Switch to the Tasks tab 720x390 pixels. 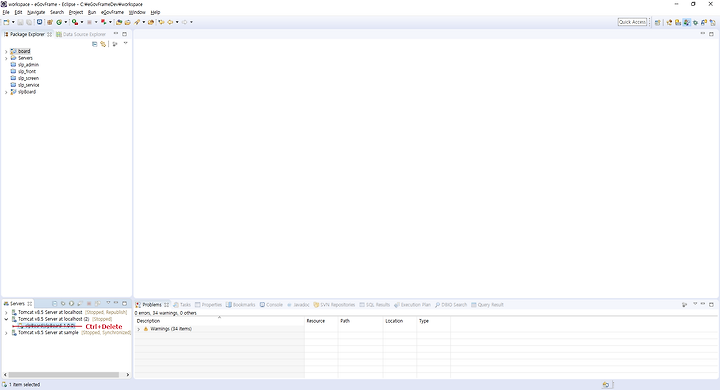point(182,305)
